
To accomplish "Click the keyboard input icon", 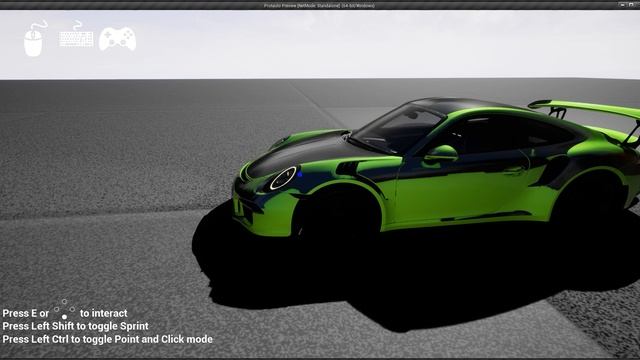I will pyautogui.click(x=76, y=34).
